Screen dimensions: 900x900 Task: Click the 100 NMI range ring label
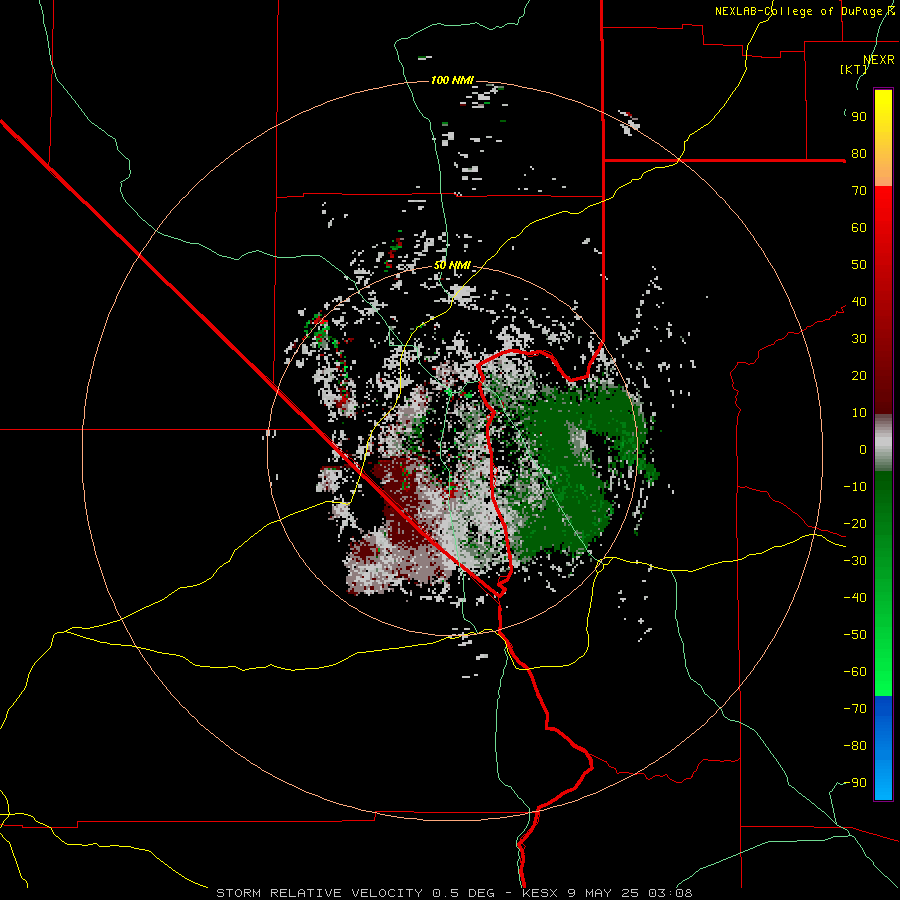click(452, 80)
